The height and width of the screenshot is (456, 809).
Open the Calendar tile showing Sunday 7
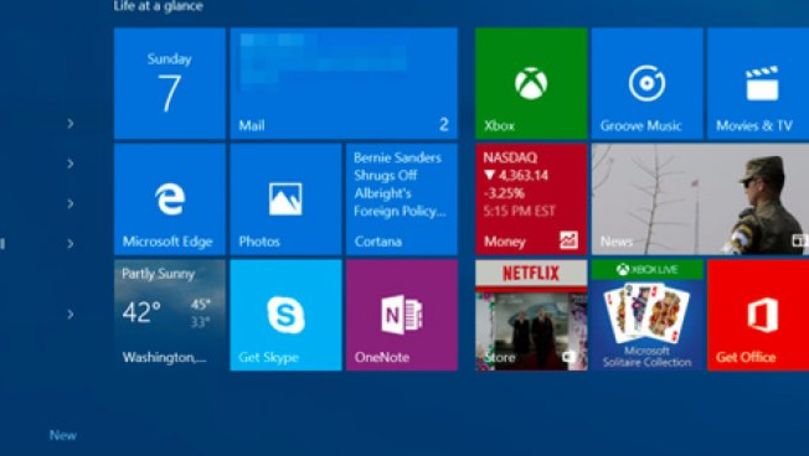pyautogui.click(x=170, y=83)
